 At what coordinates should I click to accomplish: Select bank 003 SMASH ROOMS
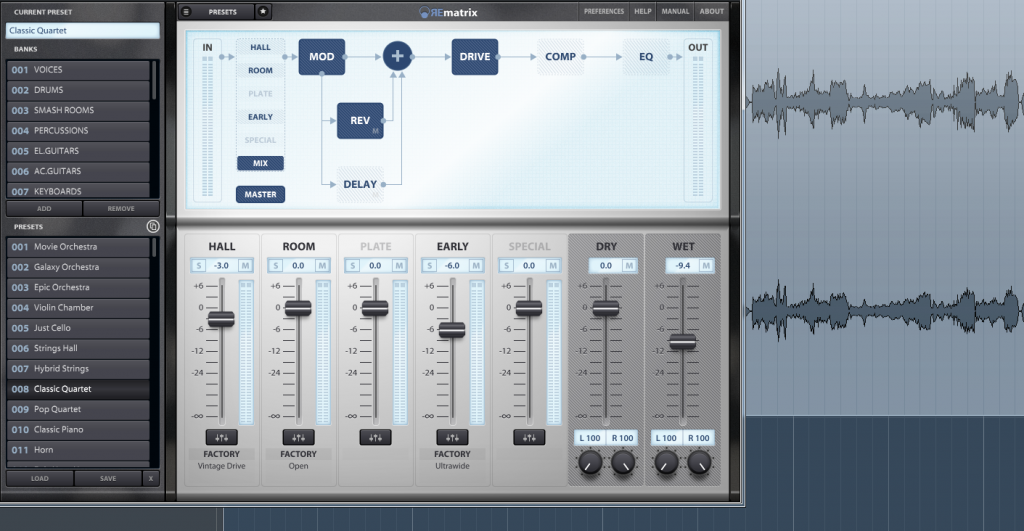click(78, 110)
